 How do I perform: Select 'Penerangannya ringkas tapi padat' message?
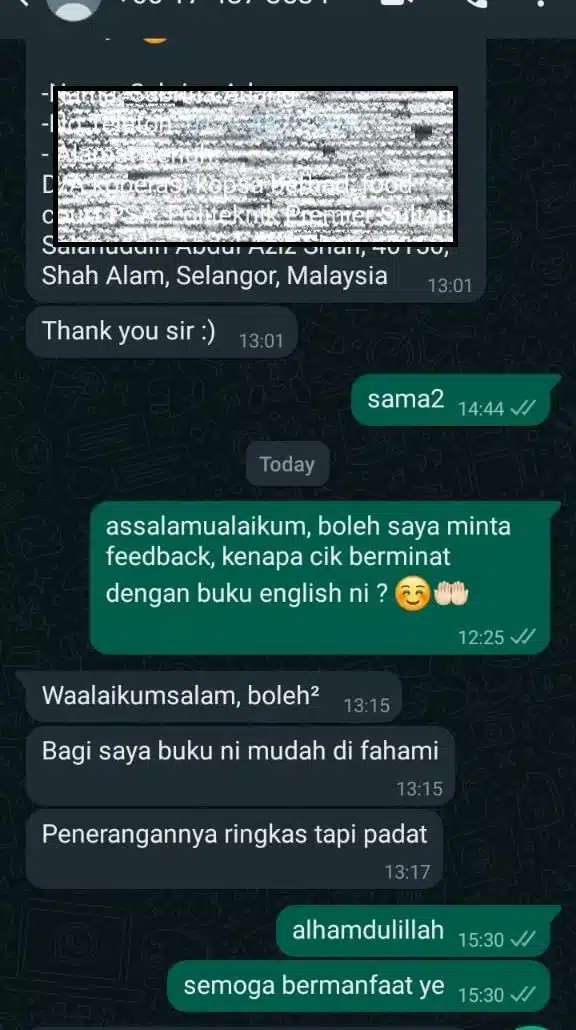(234, 849)
